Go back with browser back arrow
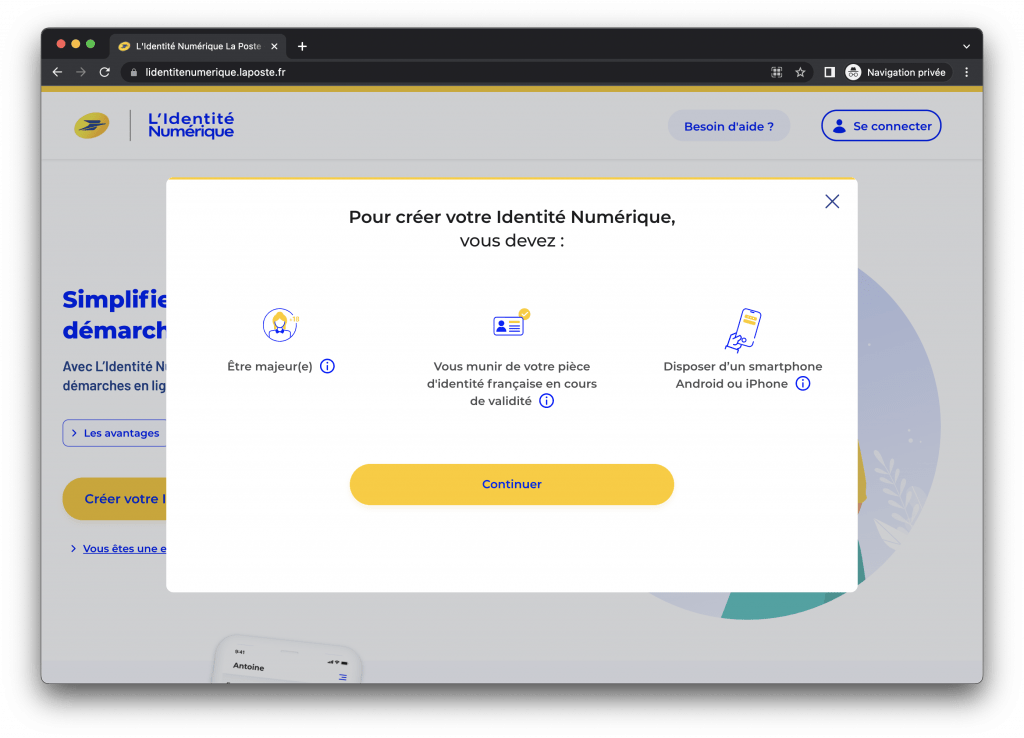 pyautogui.click(x=57, y=72)
